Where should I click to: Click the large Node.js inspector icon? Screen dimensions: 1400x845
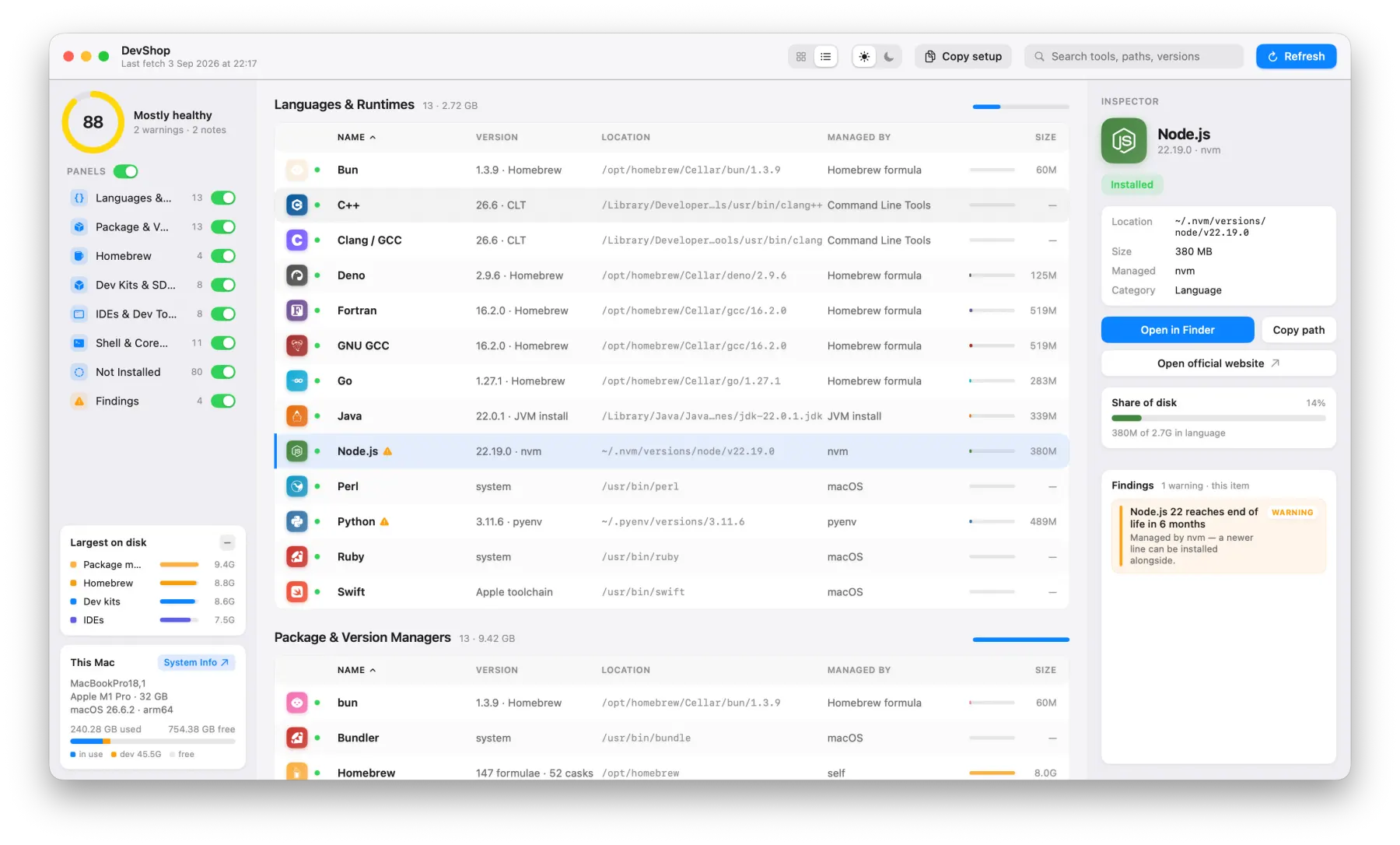click(1124, 141)
